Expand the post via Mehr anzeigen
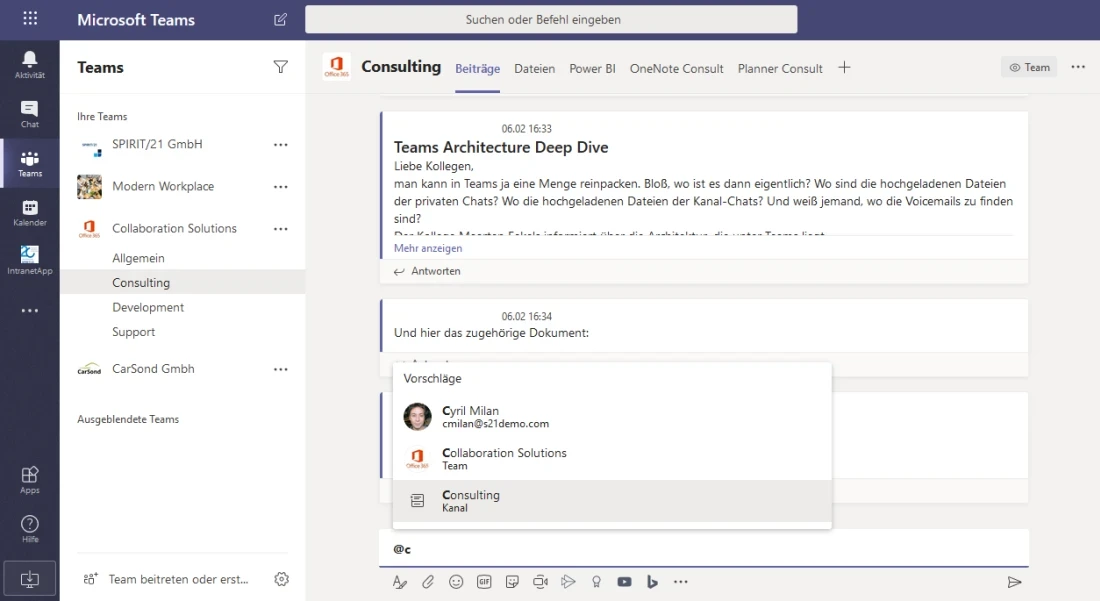 point(428,248)
